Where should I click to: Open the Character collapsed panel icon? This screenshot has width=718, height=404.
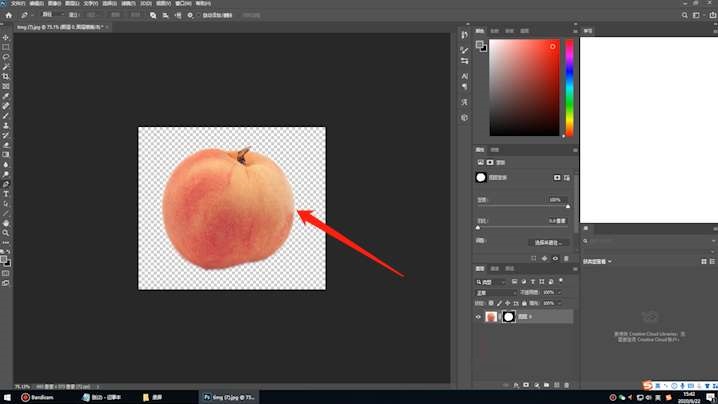(464, 76)
